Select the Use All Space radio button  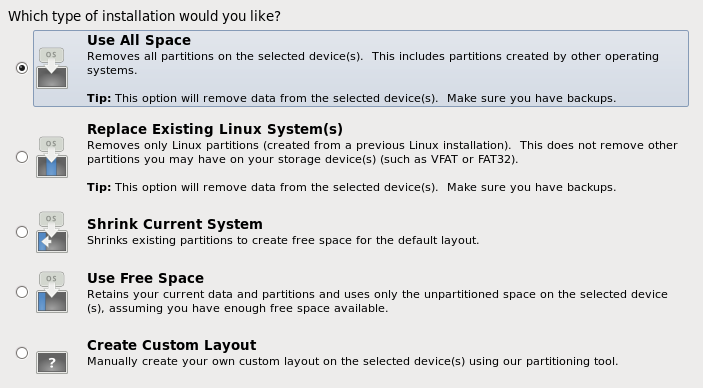click(x=22, y=68)
